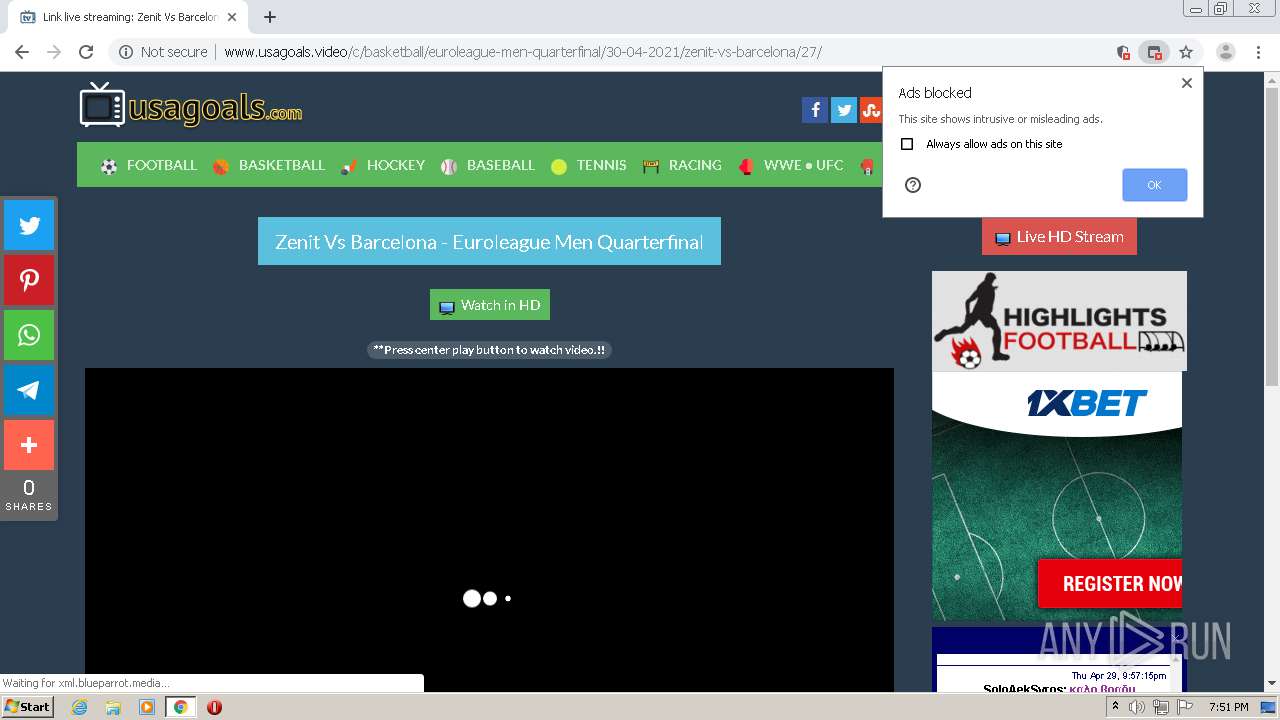Click REGISTER NOW on 1XBET ad

[1112, 584]
